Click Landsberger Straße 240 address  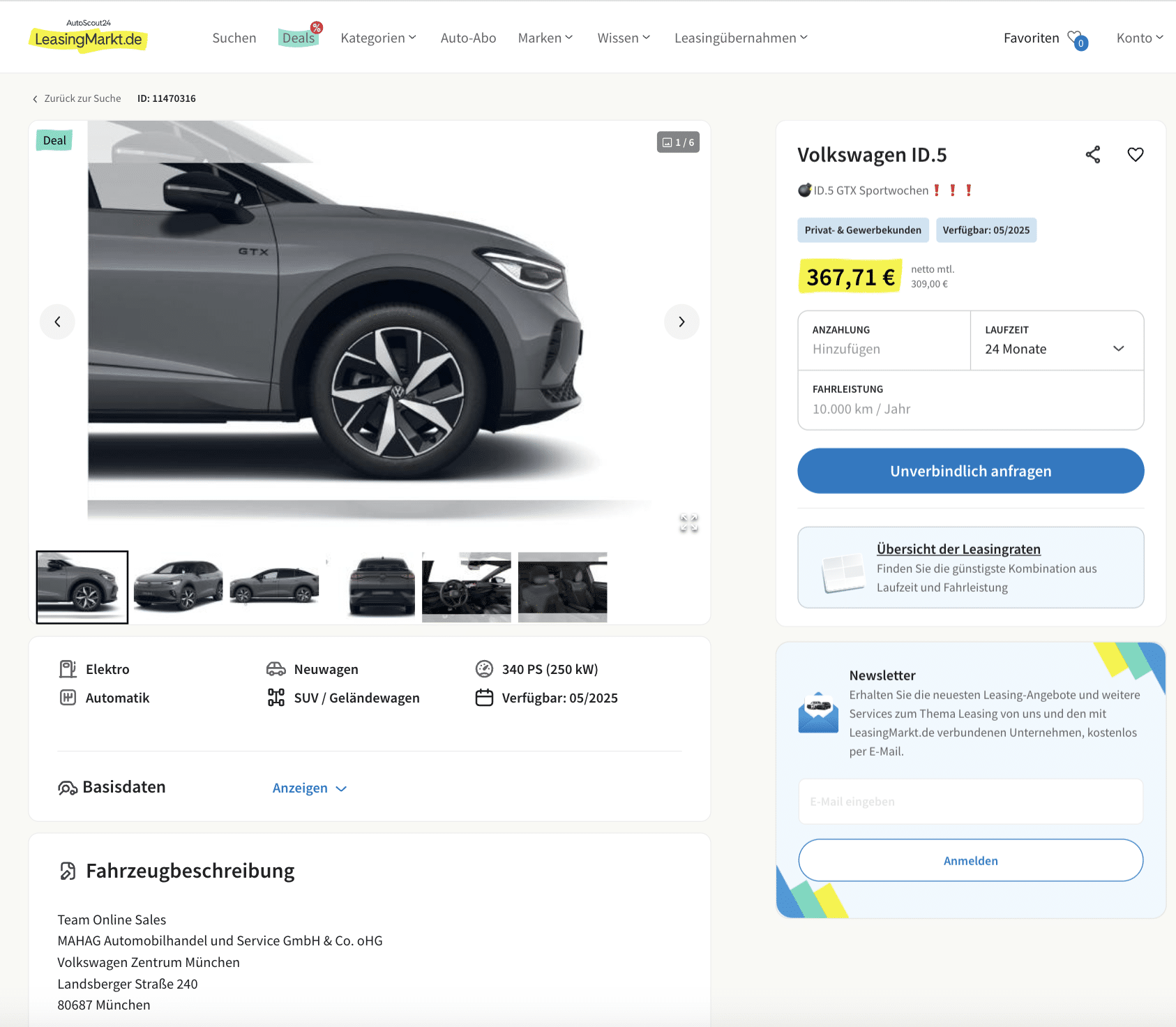click(128, 984)
